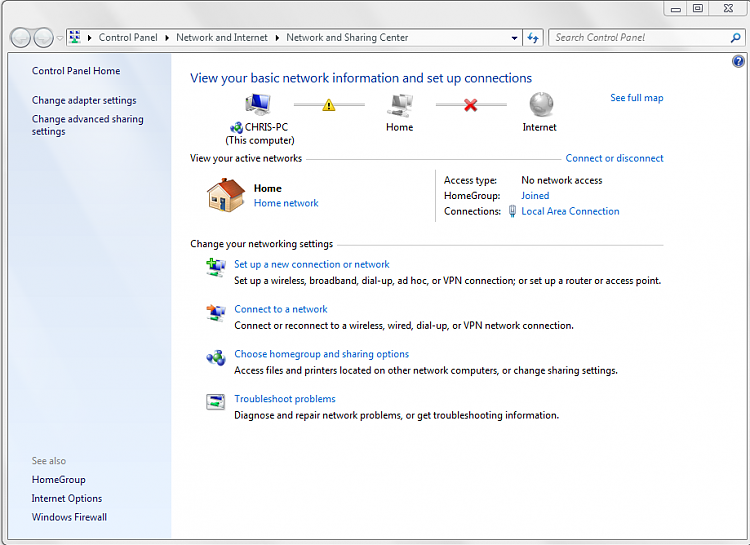Click See full map link
The width and height of the screenshot is (750, 545).
tap(637, 98)
